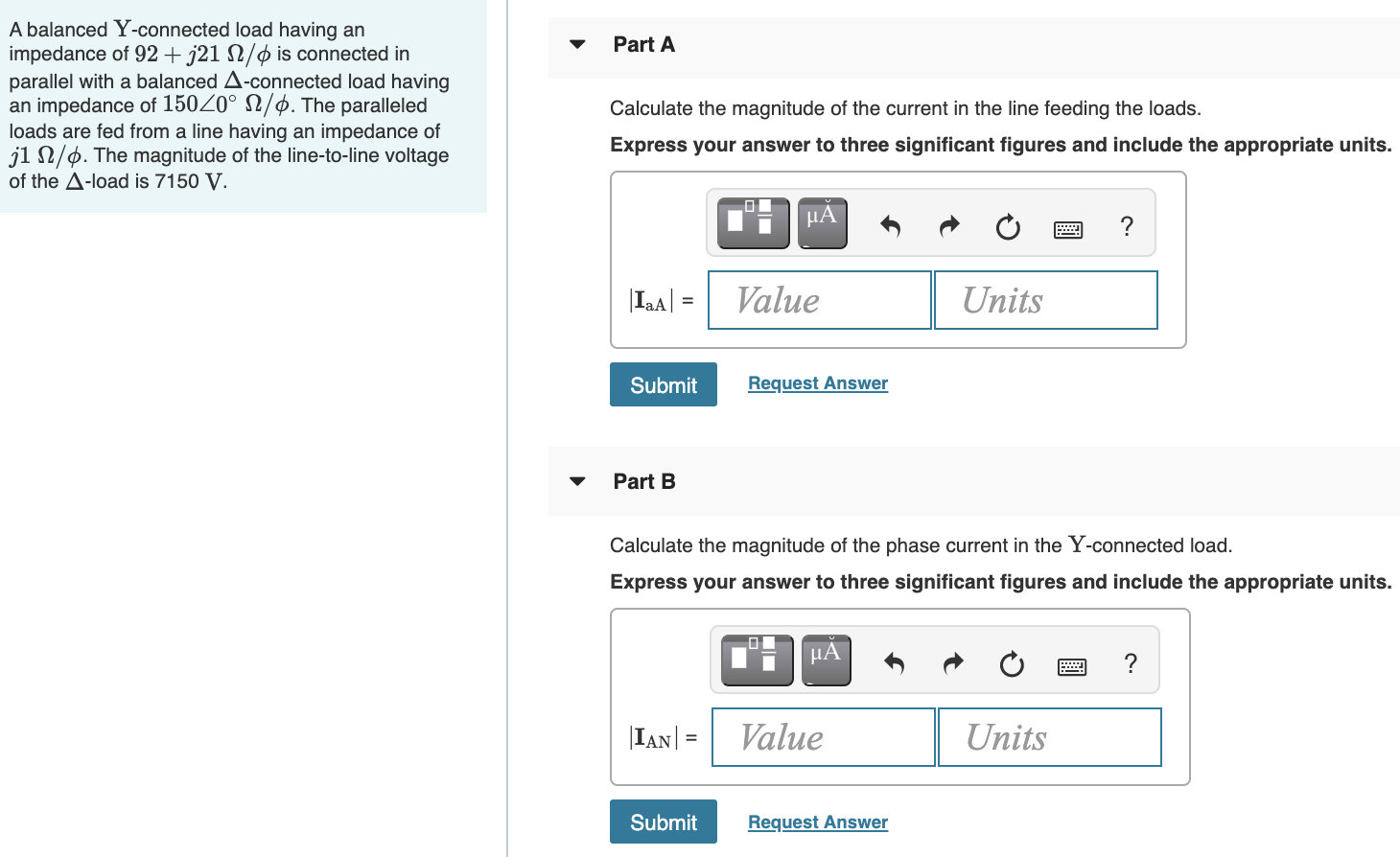The width and height of the screenshot is (1400, 857).
Task: Click the reset icon in Part B toolbar
Action: coord(1012,664)
